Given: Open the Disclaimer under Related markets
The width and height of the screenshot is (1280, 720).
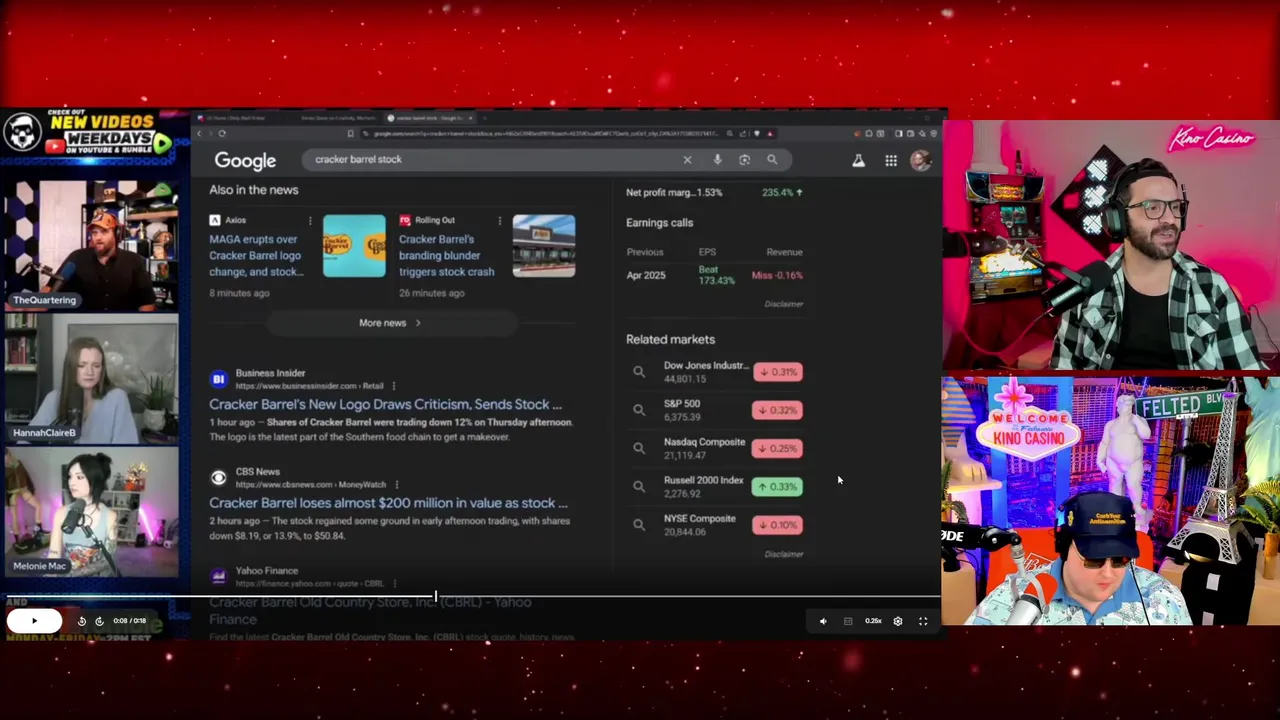Looking at the screenshot, I should pyautogui.click(x=783, y=554).
